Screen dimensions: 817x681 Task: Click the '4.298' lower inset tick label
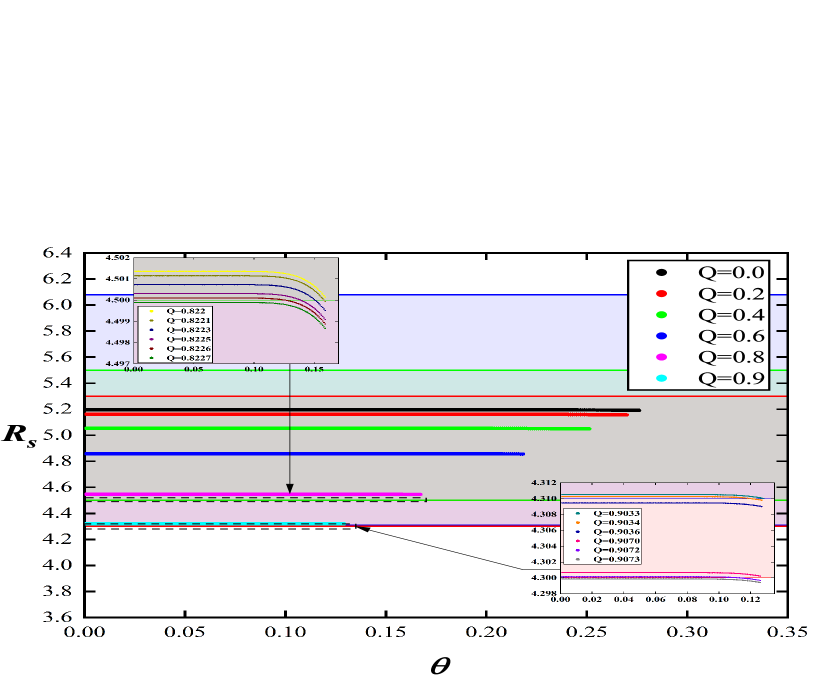click(543, 593)
